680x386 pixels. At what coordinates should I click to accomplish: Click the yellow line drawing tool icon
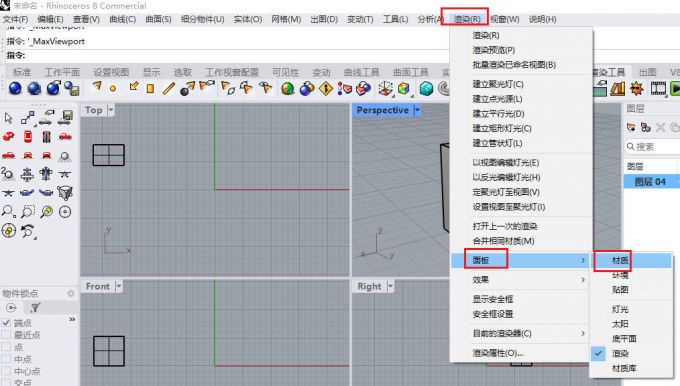point(169,88)
